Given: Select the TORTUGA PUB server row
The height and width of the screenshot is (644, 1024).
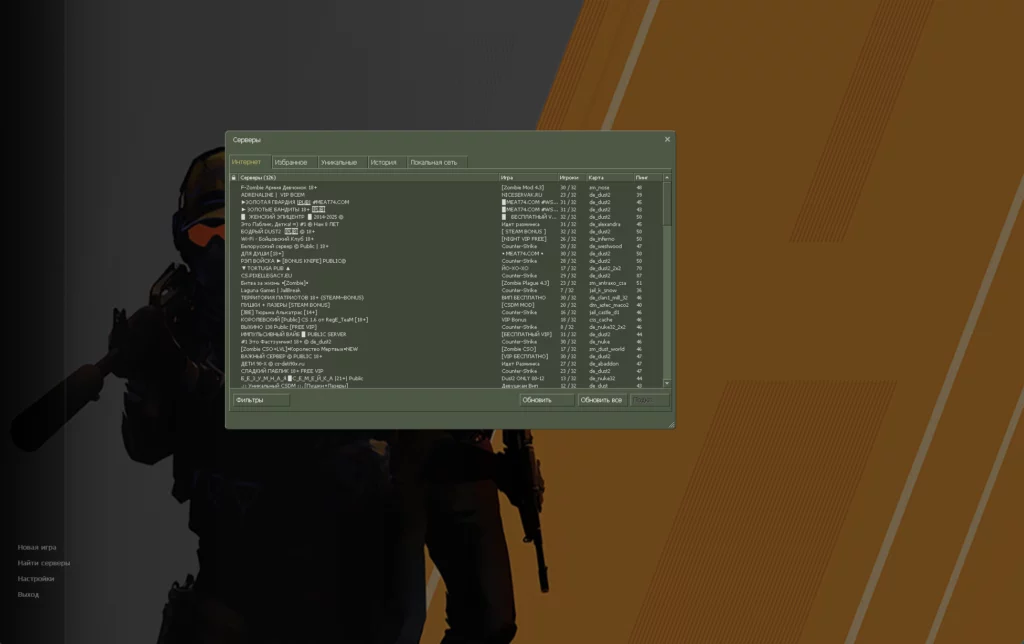Looking at the screenshot, I should [x=446, y=268].
